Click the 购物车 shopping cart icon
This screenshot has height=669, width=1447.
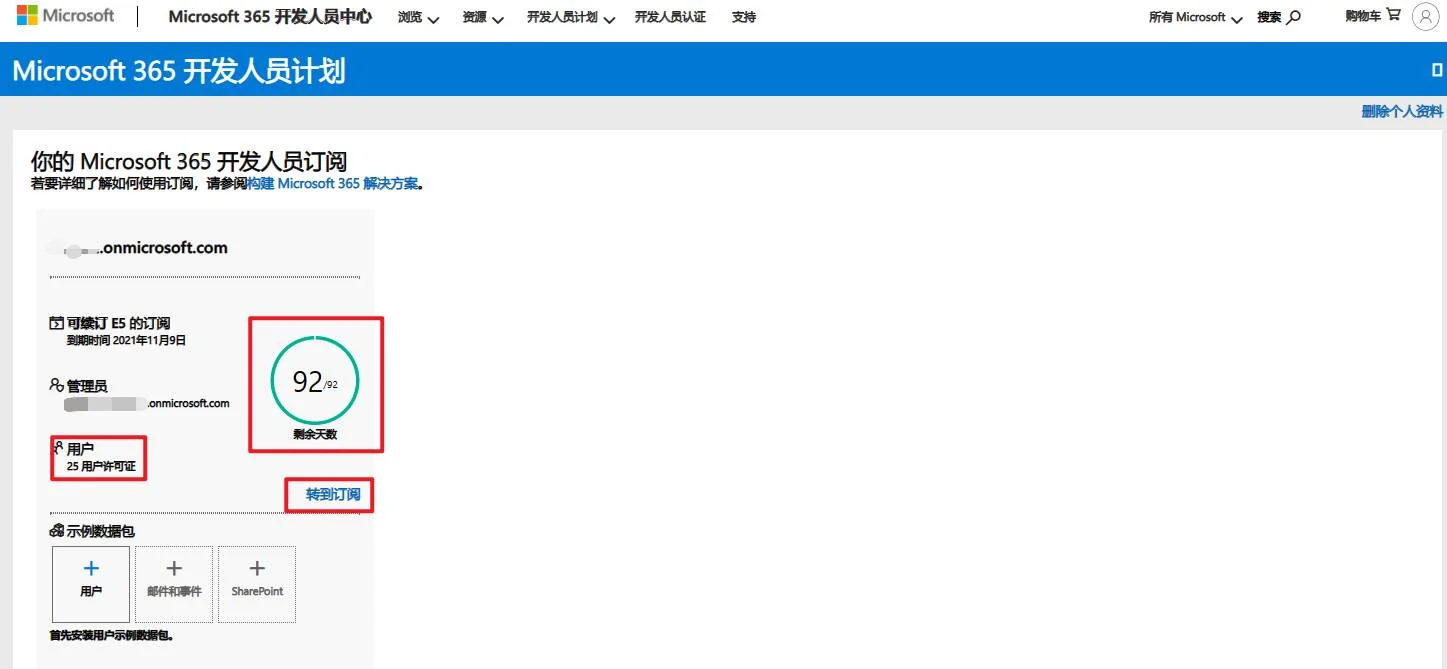(x=1394, y=16)
